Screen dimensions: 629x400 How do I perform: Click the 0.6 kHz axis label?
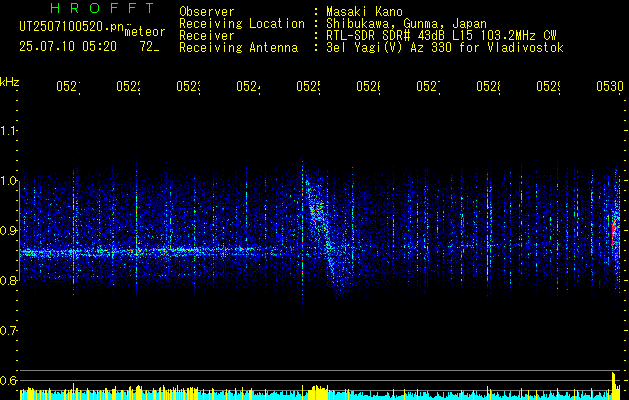point(8,380)
